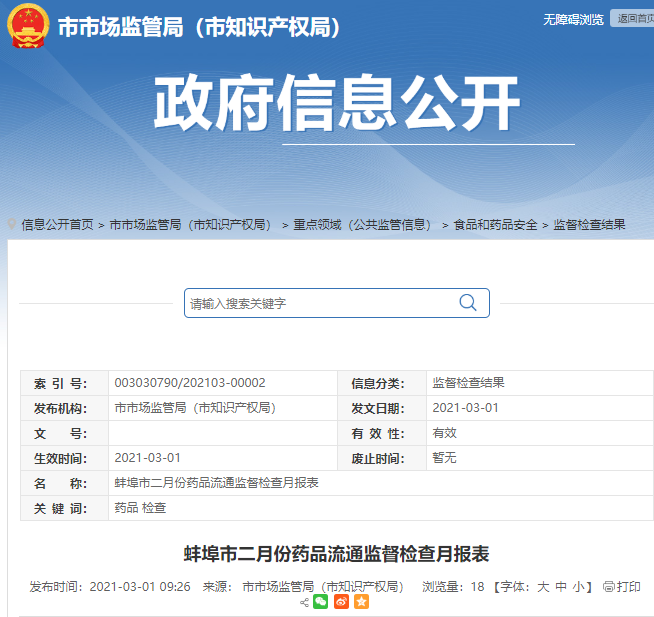Click 市市场监管局（市知识产权局） header title
This screenshot has width=654, height=617.
199,27
